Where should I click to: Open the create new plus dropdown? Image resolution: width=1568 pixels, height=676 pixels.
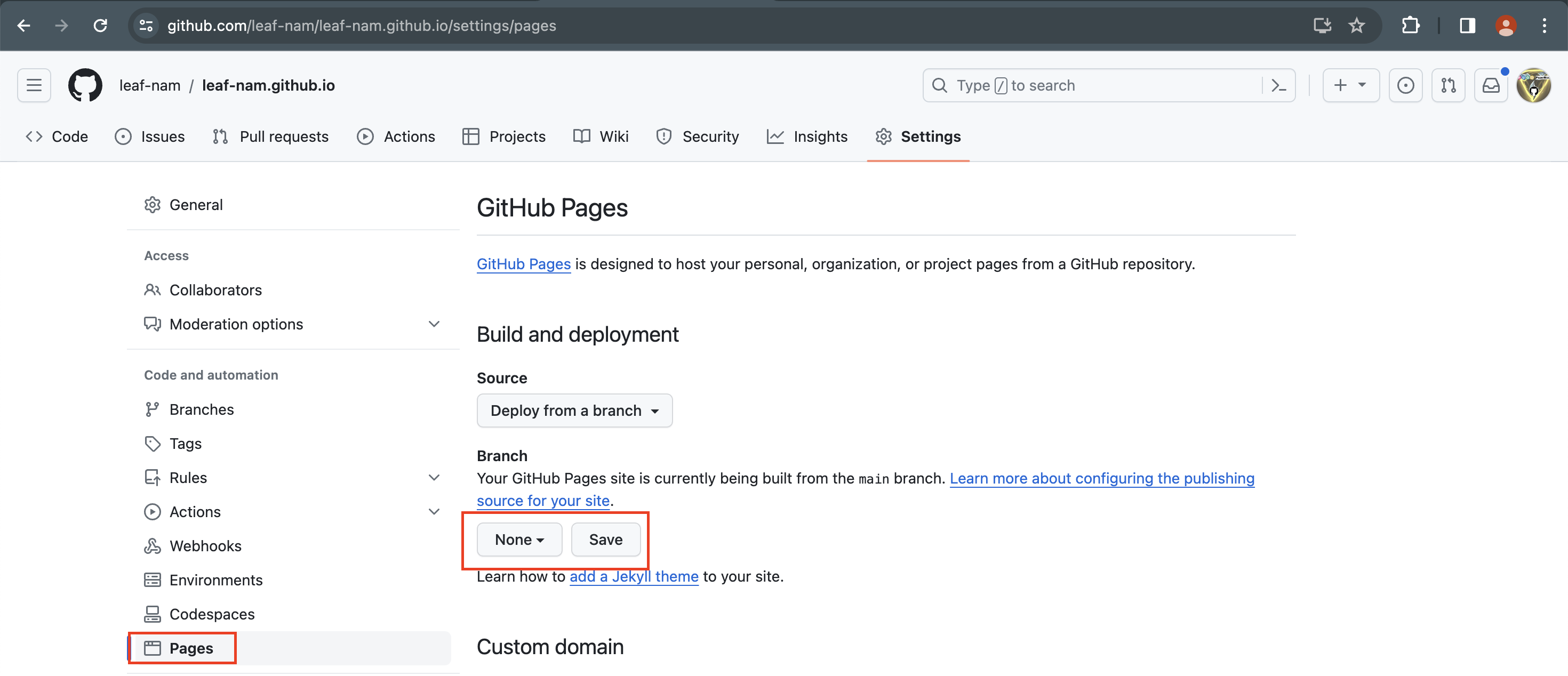click(x=1351, y=85)
